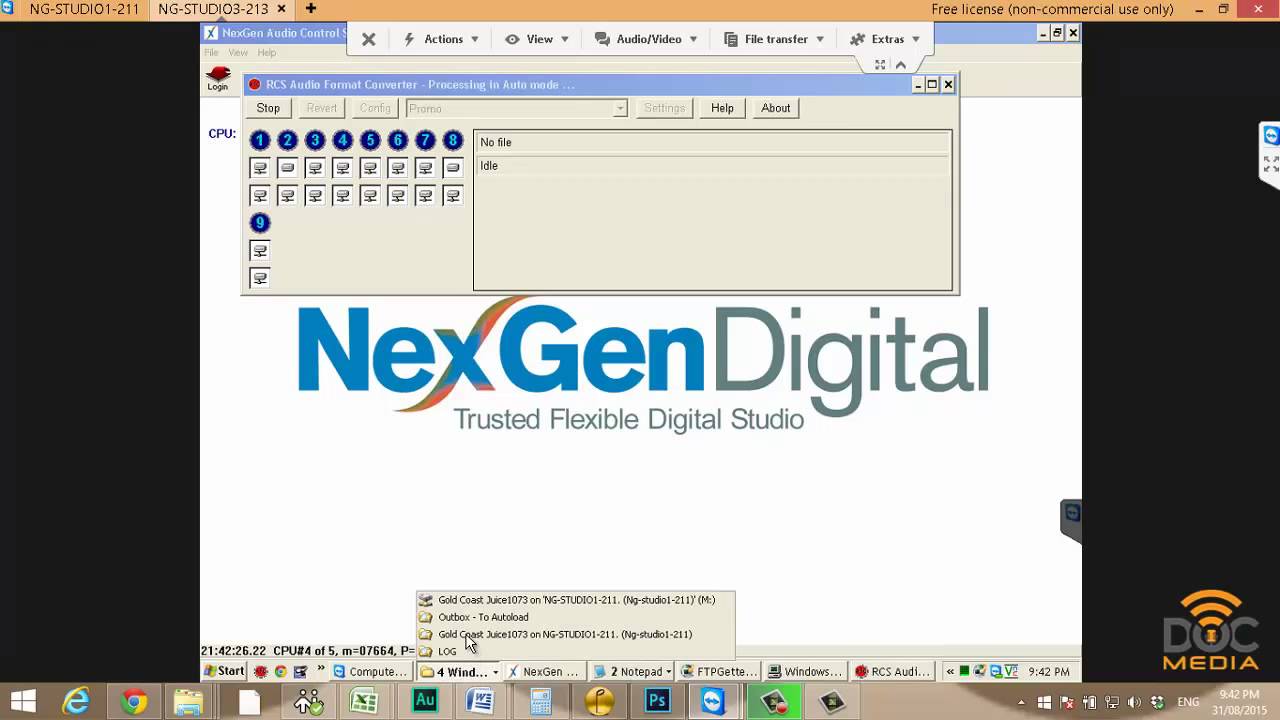The width and height of the screenshot is (1280, 720).
Task: Click Chrome icon in remote quick launch
Action: [x=281, y=671]
